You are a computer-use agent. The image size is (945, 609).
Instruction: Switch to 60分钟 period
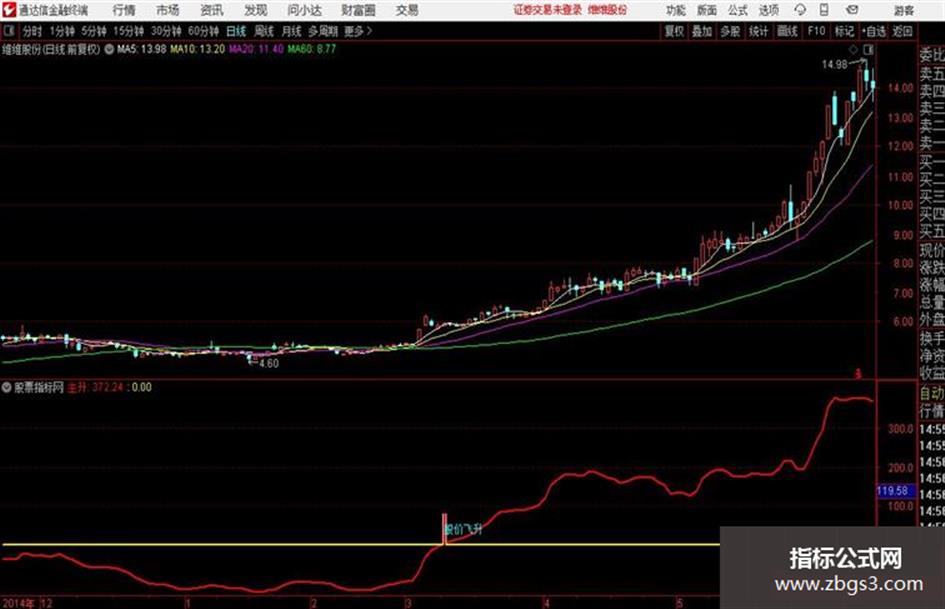click(x=203, y=31)
